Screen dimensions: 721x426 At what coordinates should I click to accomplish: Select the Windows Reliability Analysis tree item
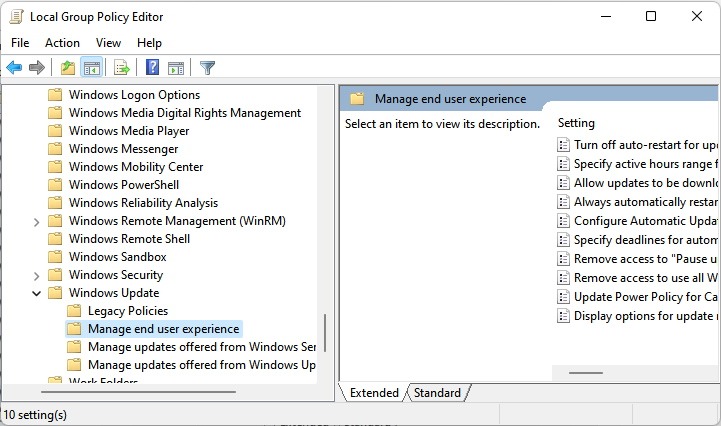(143, 202)
